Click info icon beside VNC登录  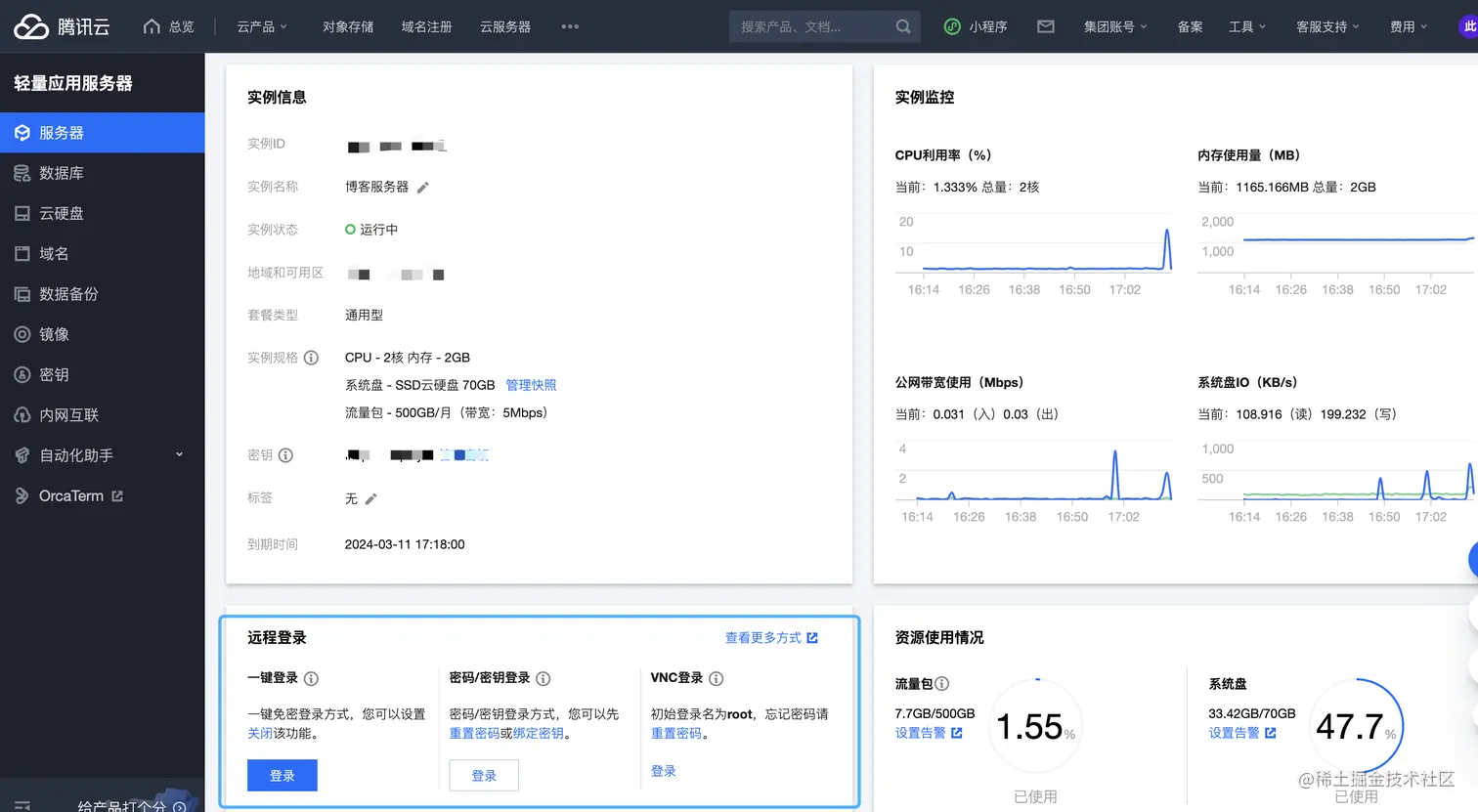click(x=716, y=678)
